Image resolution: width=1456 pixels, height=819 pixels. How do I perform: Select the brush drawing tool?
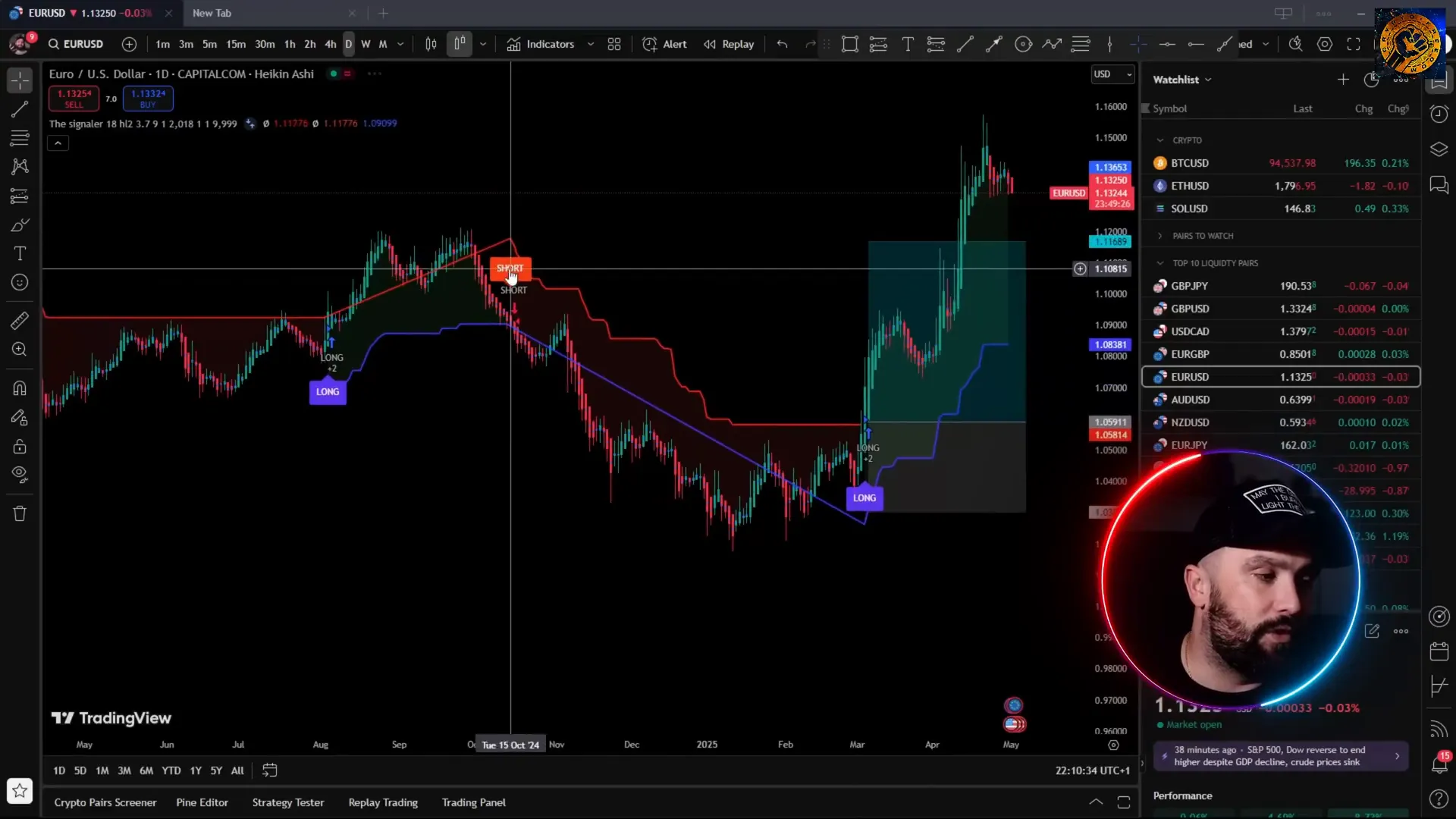pos(20,225)
